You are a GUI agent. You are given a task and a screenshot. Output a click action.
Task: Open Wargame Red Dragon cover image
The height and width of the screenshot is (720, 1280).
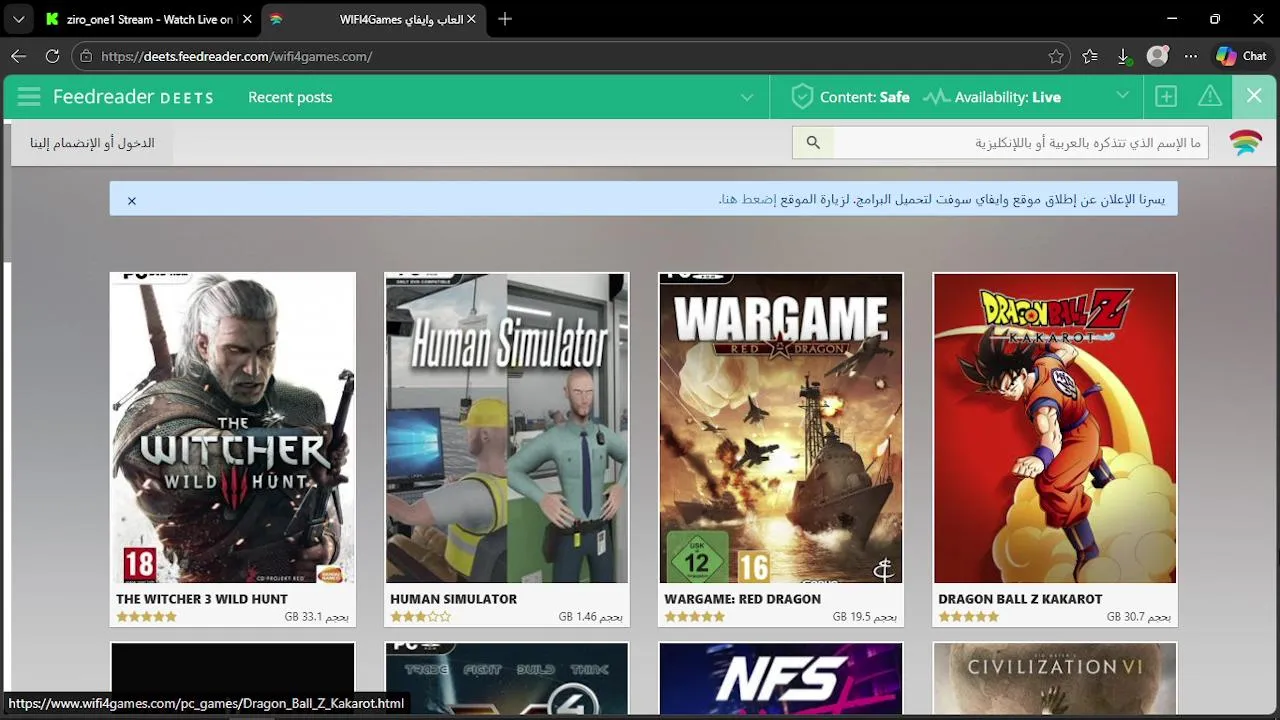click(x=781, y=427)
